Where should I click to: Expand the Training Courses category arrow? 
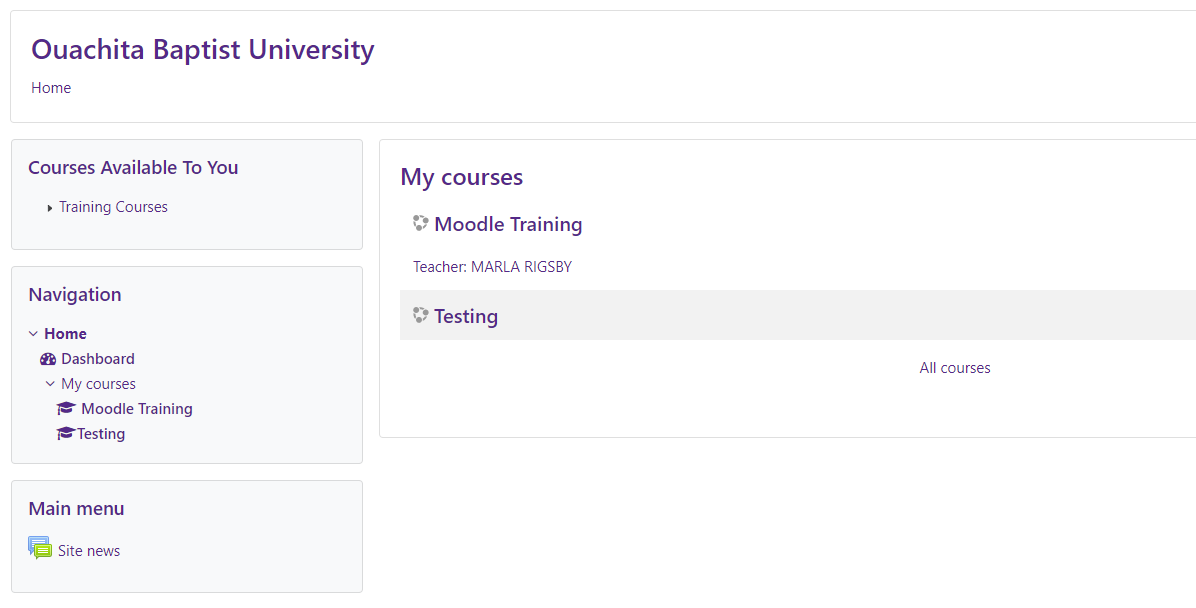[x=50, y=207]
